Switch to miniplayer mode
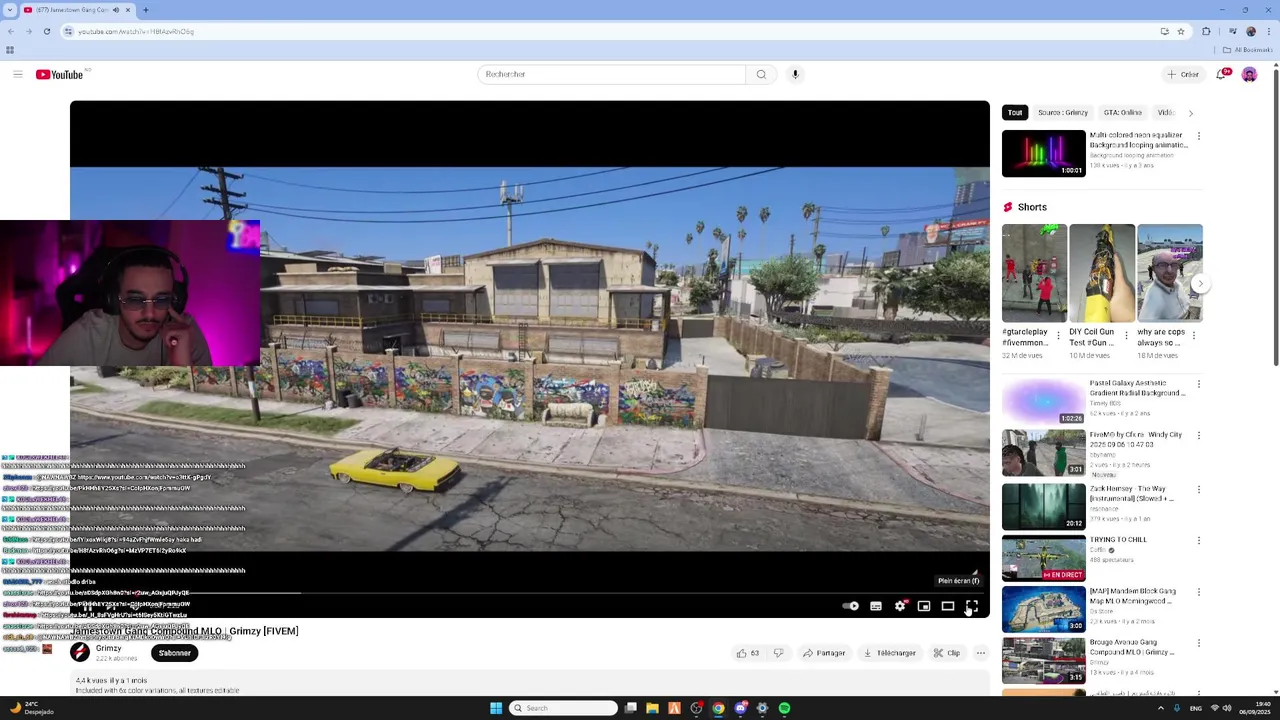 click(924, 606)
